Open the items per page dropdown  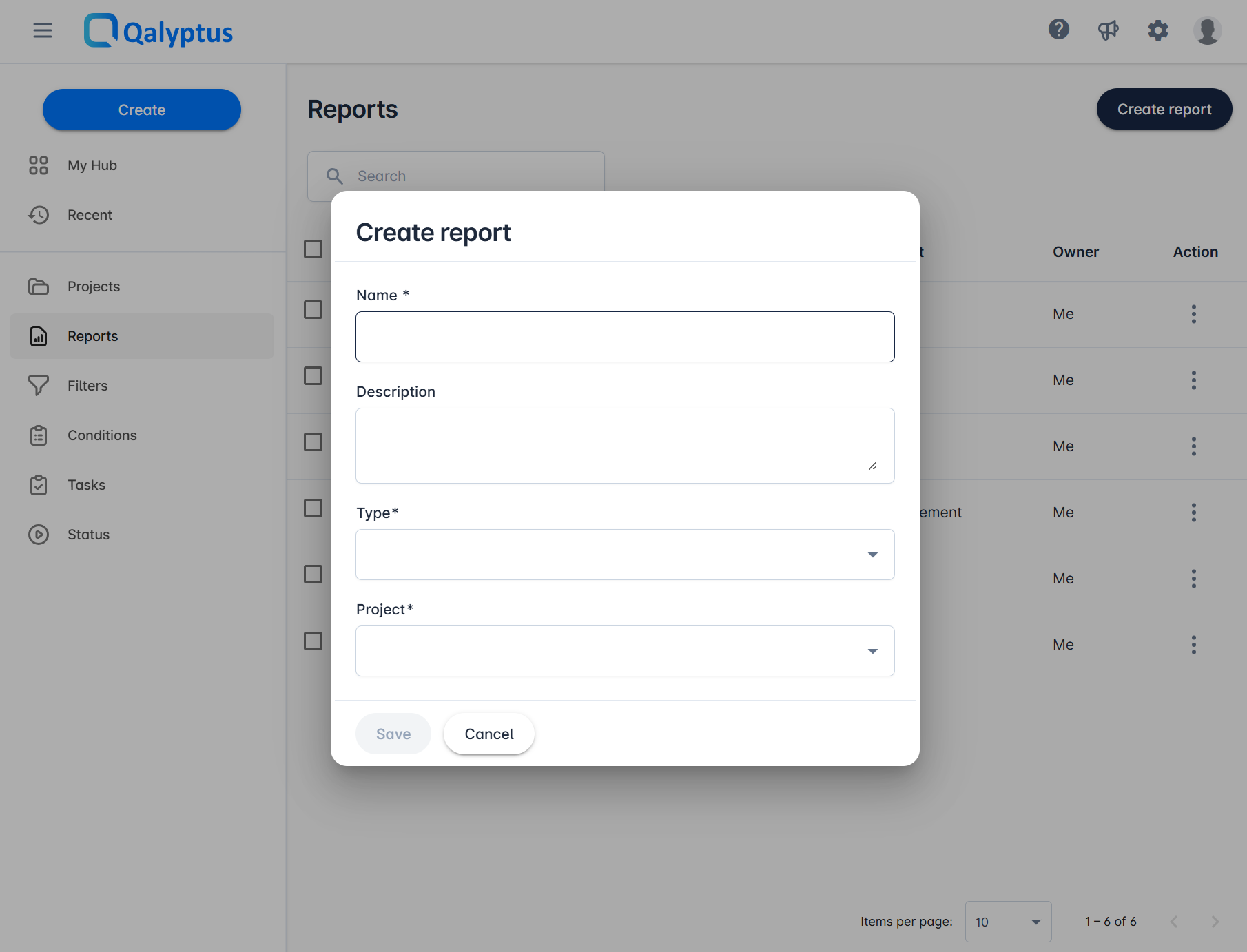(x=1008, y=922)
